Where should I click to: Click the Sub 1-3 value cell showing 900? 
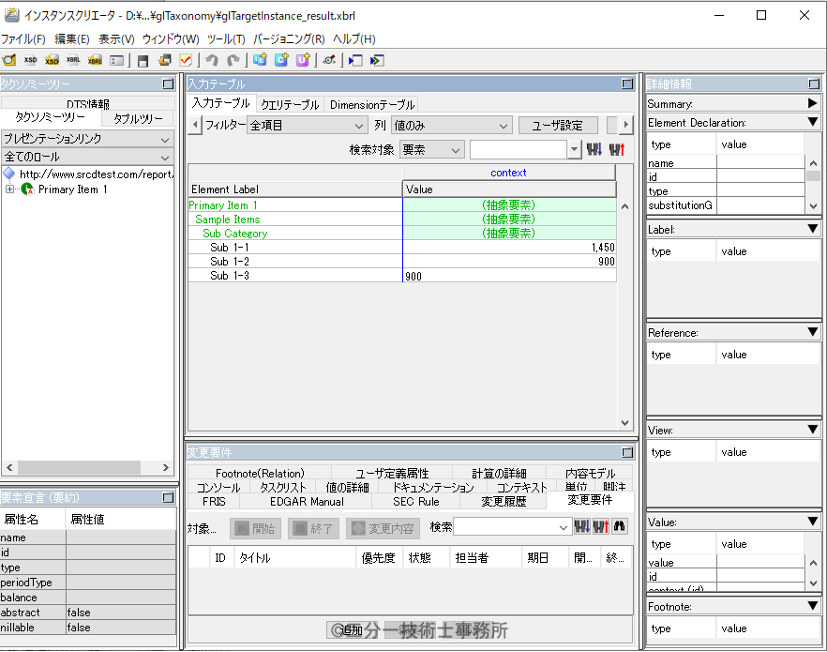click(x=509, y=276)
